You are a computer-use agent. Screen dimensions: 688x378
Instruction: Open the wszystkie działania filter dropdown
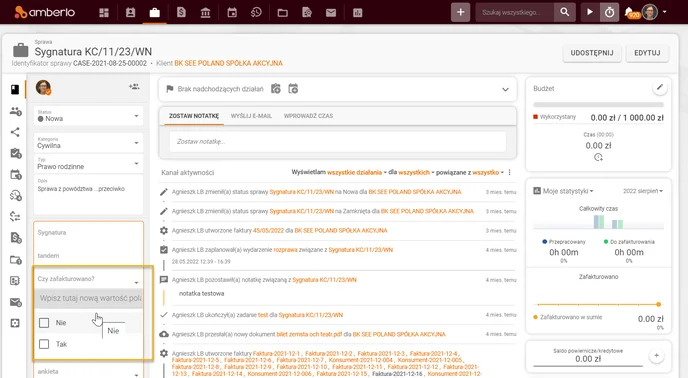tap(357, 173)
